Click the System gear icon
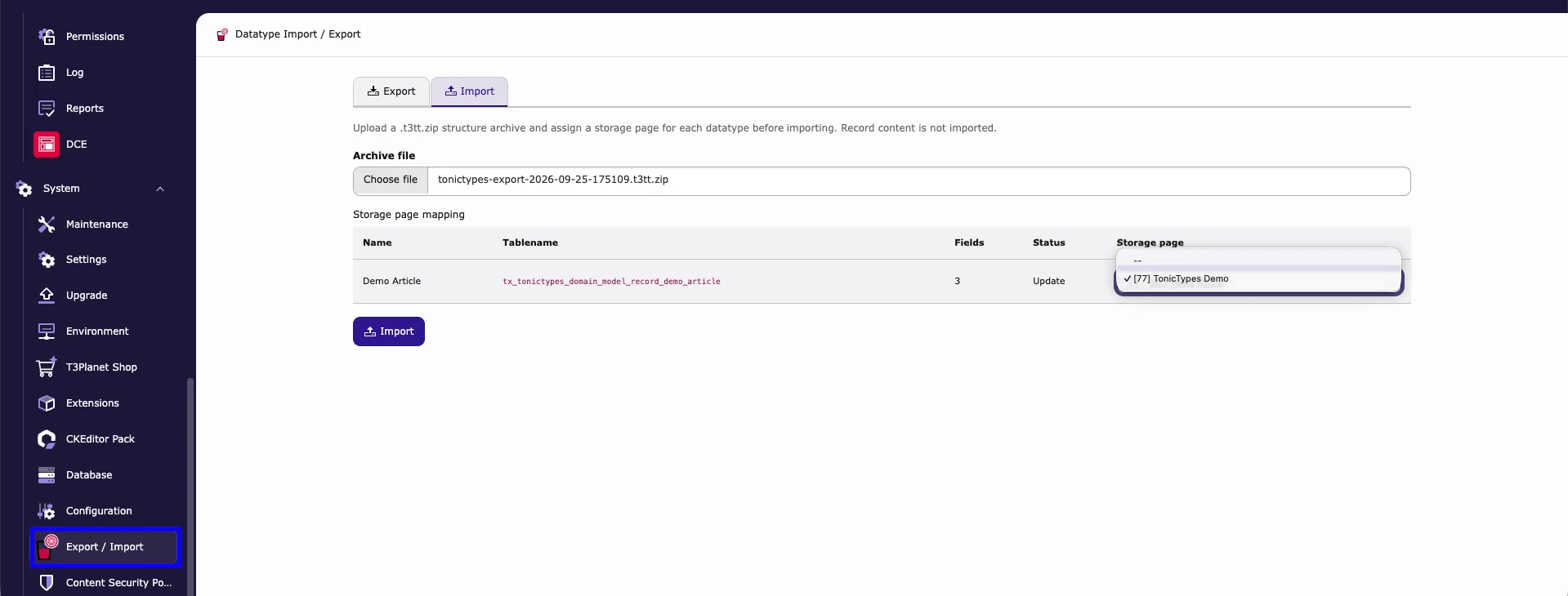1568x596 pixels. pos(25,189)
